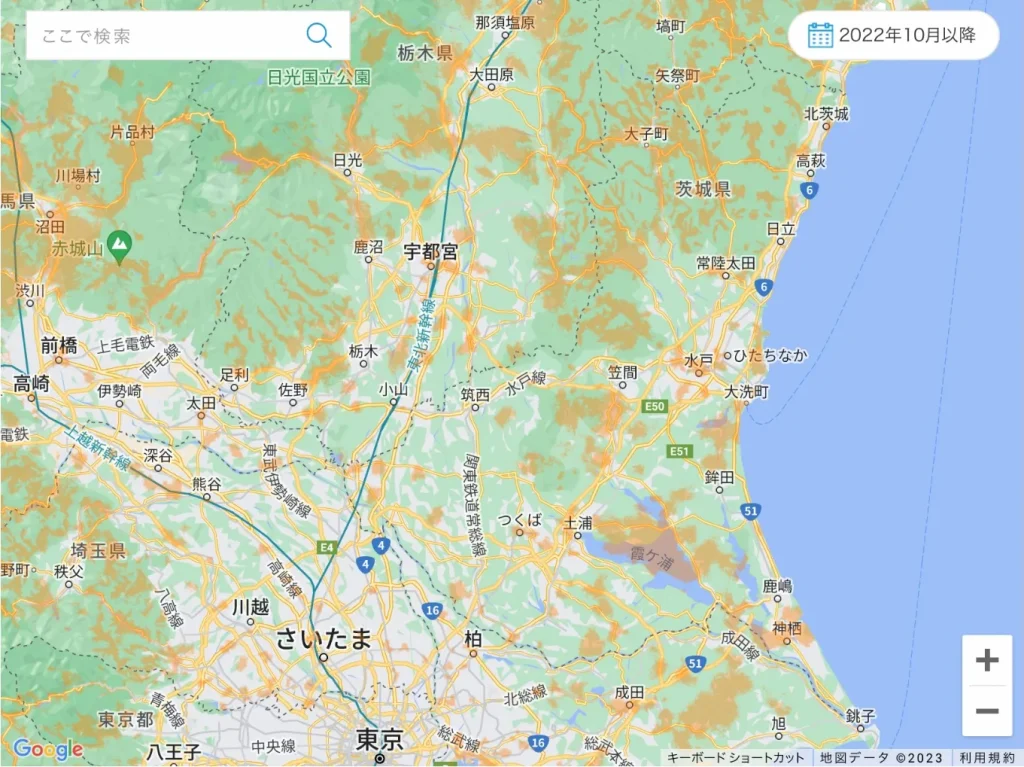Zoom in with the plus button

[x=987, y=660]
